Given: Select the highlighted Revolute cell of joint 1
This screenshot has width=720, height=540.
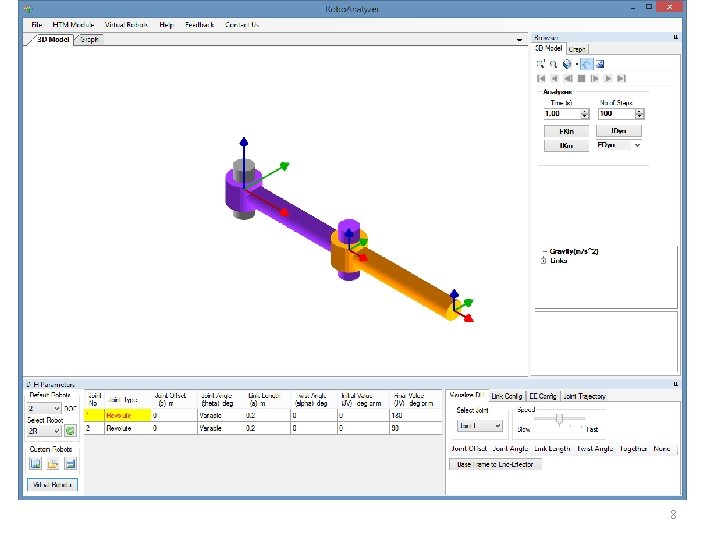Looking at the screenshot, I should (128, 416).
